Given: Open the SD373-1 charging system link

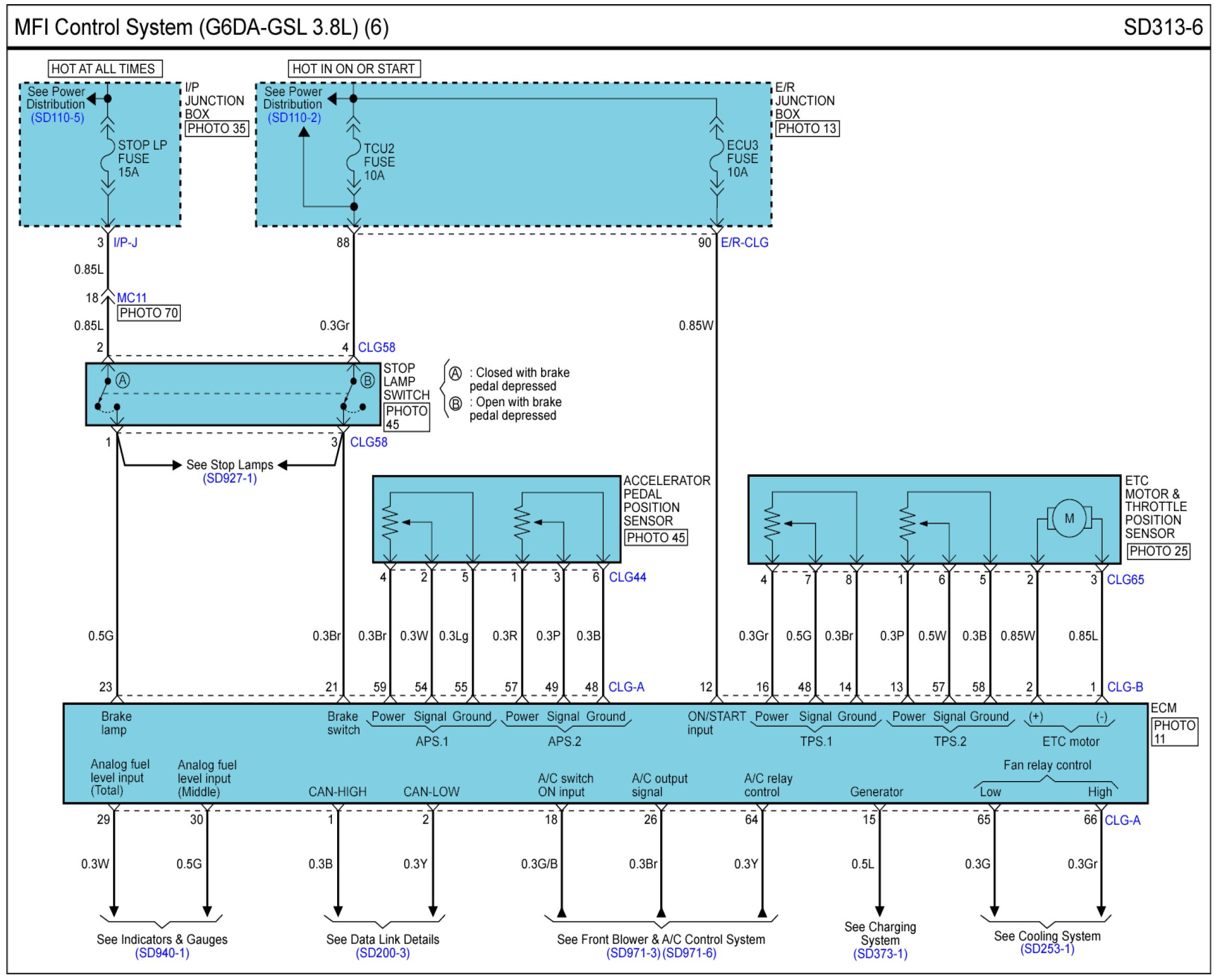Looking at the screenshot, I should point(880,954).
